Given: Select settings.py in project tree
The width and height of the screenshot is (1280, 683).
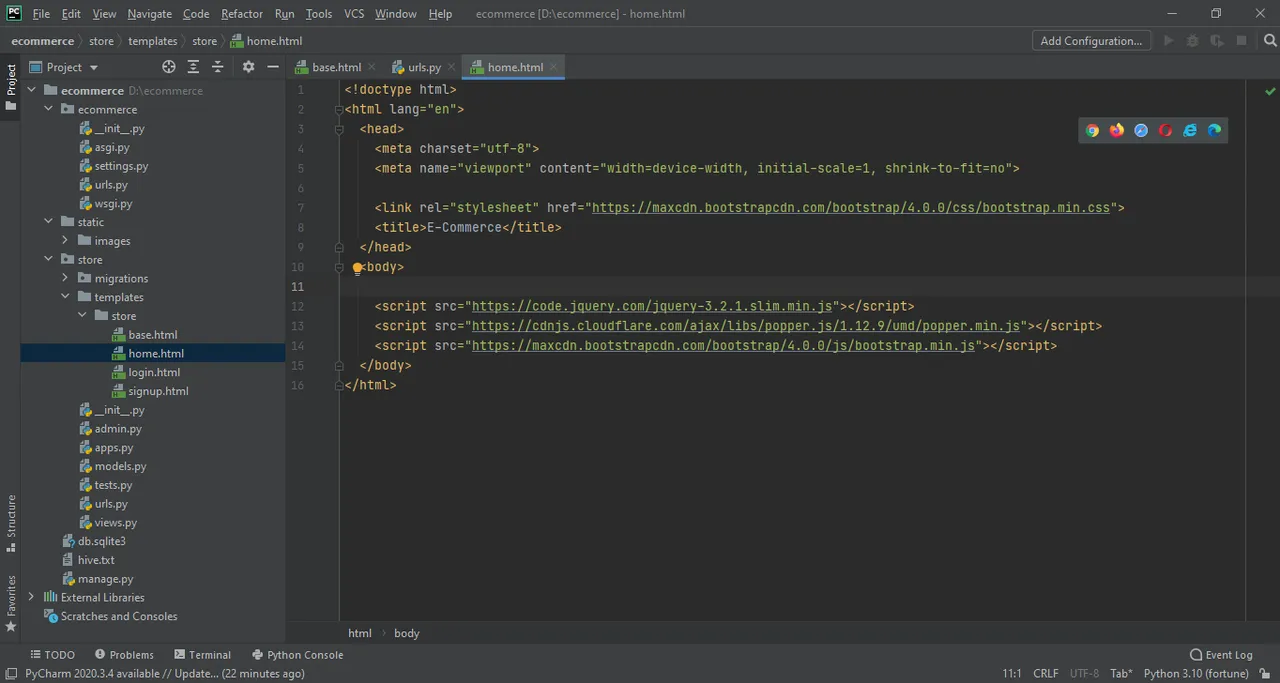Looking at the screenshot, I should pos(121,166).
